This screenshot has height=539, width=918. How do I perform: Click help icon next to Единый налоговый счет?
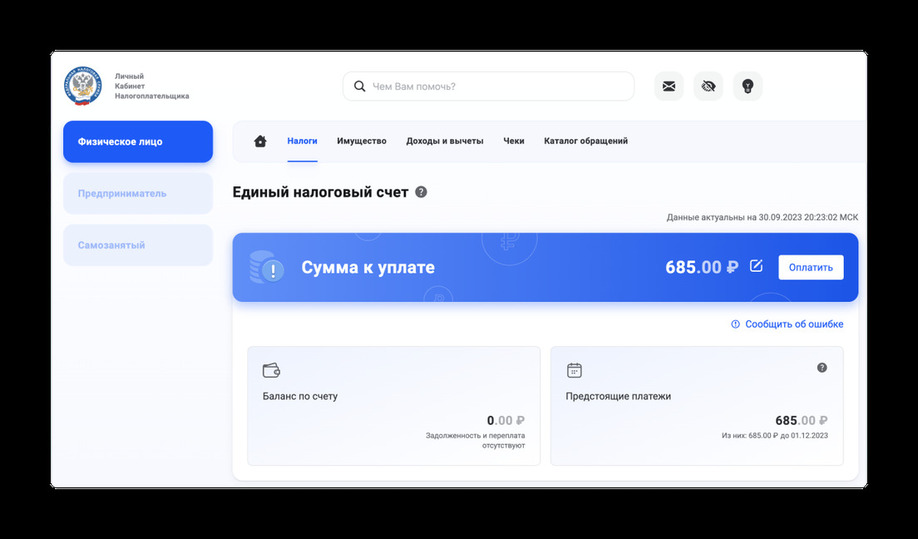(x=421, y=192)
